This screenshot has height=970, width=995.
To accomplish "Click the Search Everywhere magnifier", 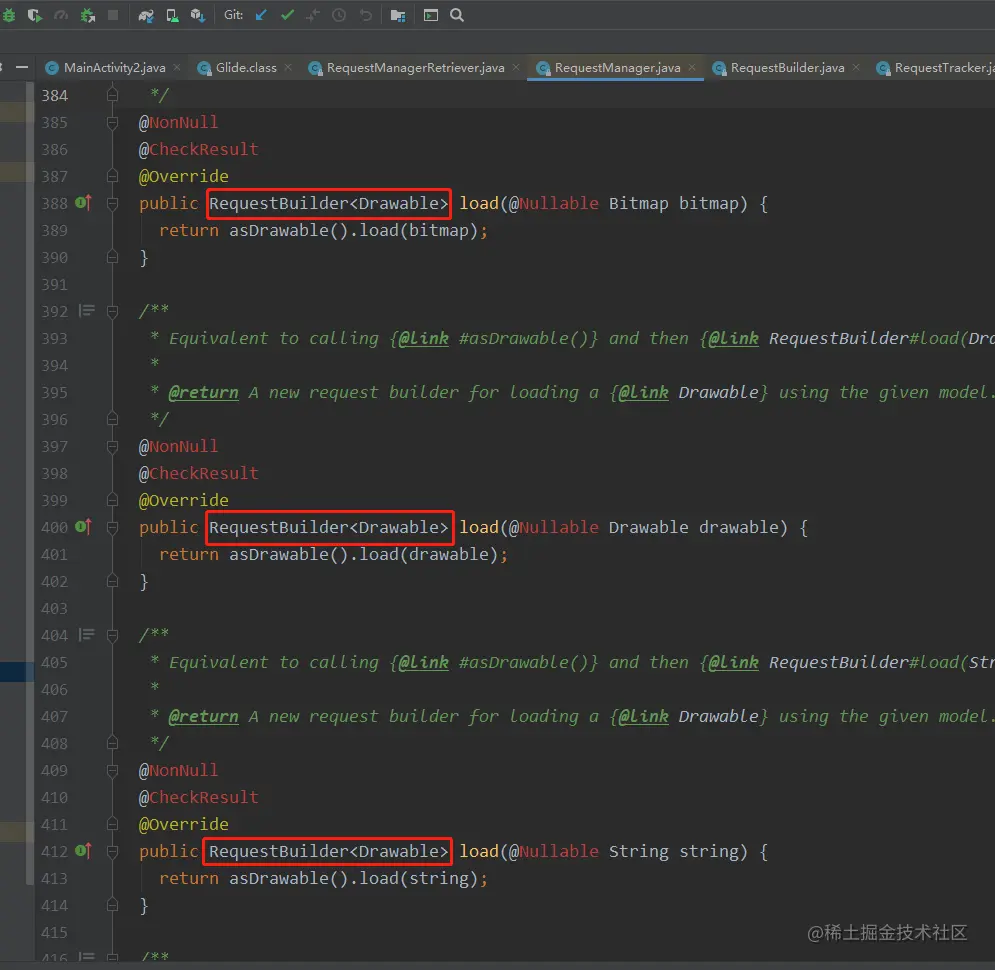I will pos(457,15).
